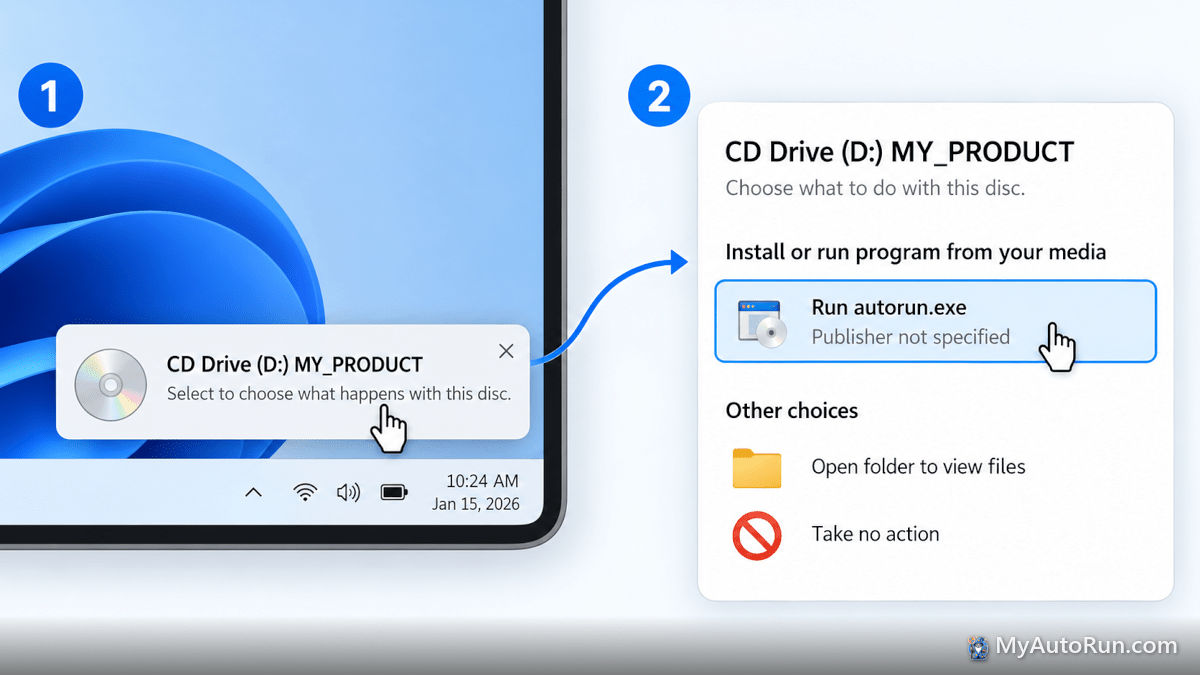Screen dimensions: 1200x675
Task: Click 'Select to choose what happens' text
Action: [339, 394]
